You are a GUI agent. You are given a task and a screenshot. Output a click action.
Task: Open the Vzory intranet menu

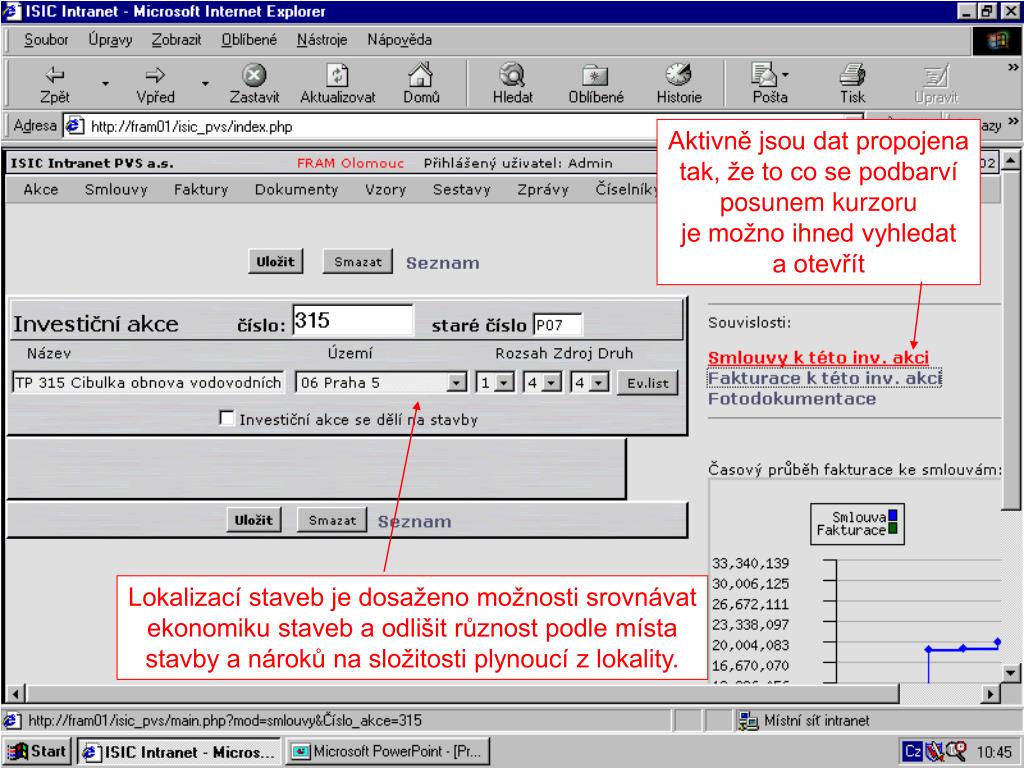click(385, 189)
